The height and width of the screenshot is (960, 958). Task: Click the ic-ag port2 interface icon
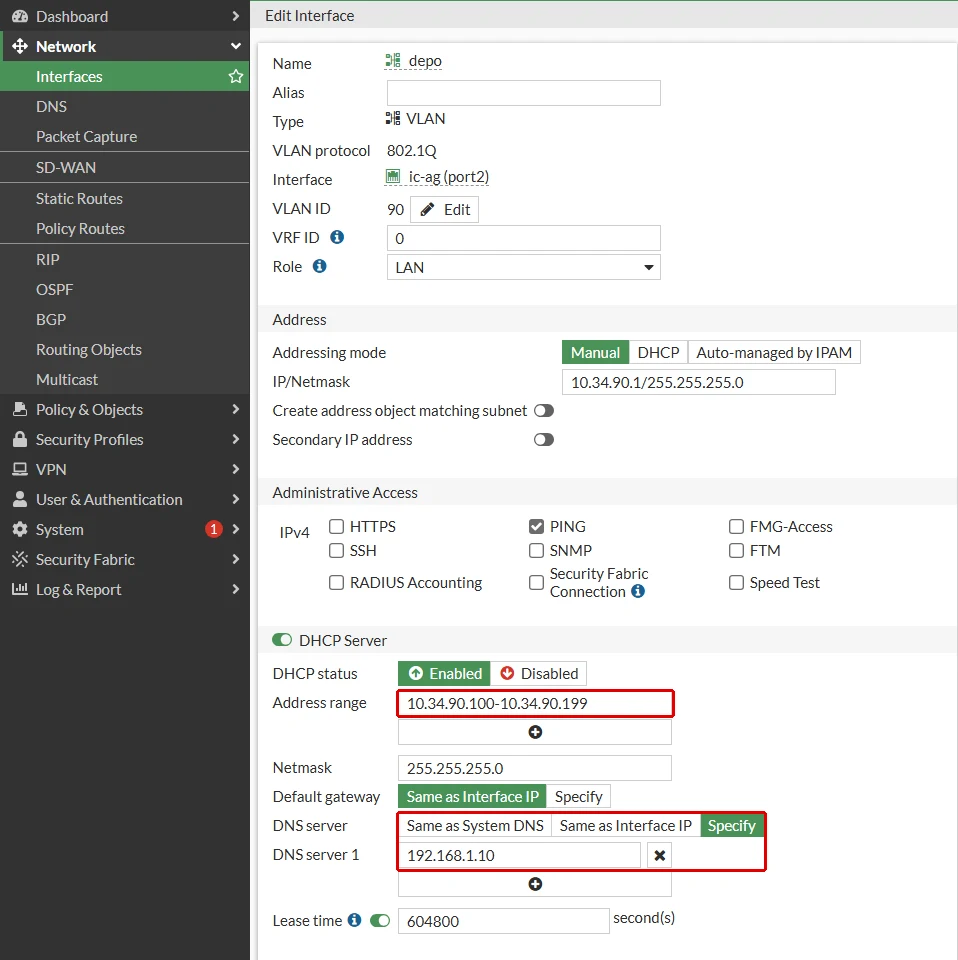click(393, 177)
